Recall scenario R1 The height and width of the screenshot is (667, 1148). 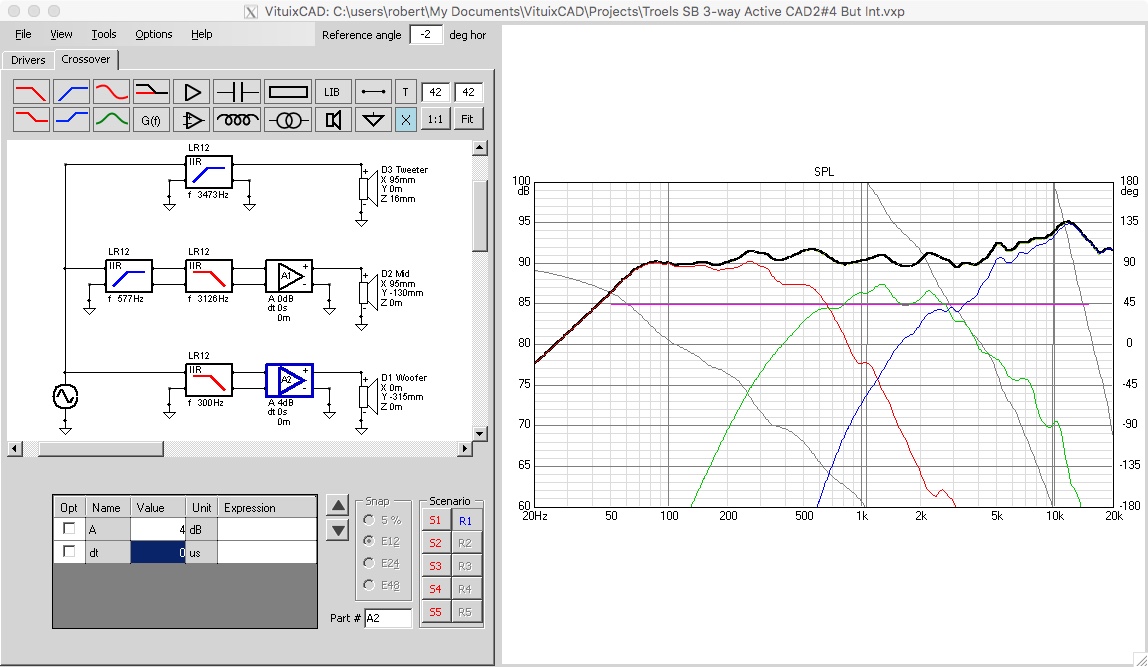click(x=466, y=521)
